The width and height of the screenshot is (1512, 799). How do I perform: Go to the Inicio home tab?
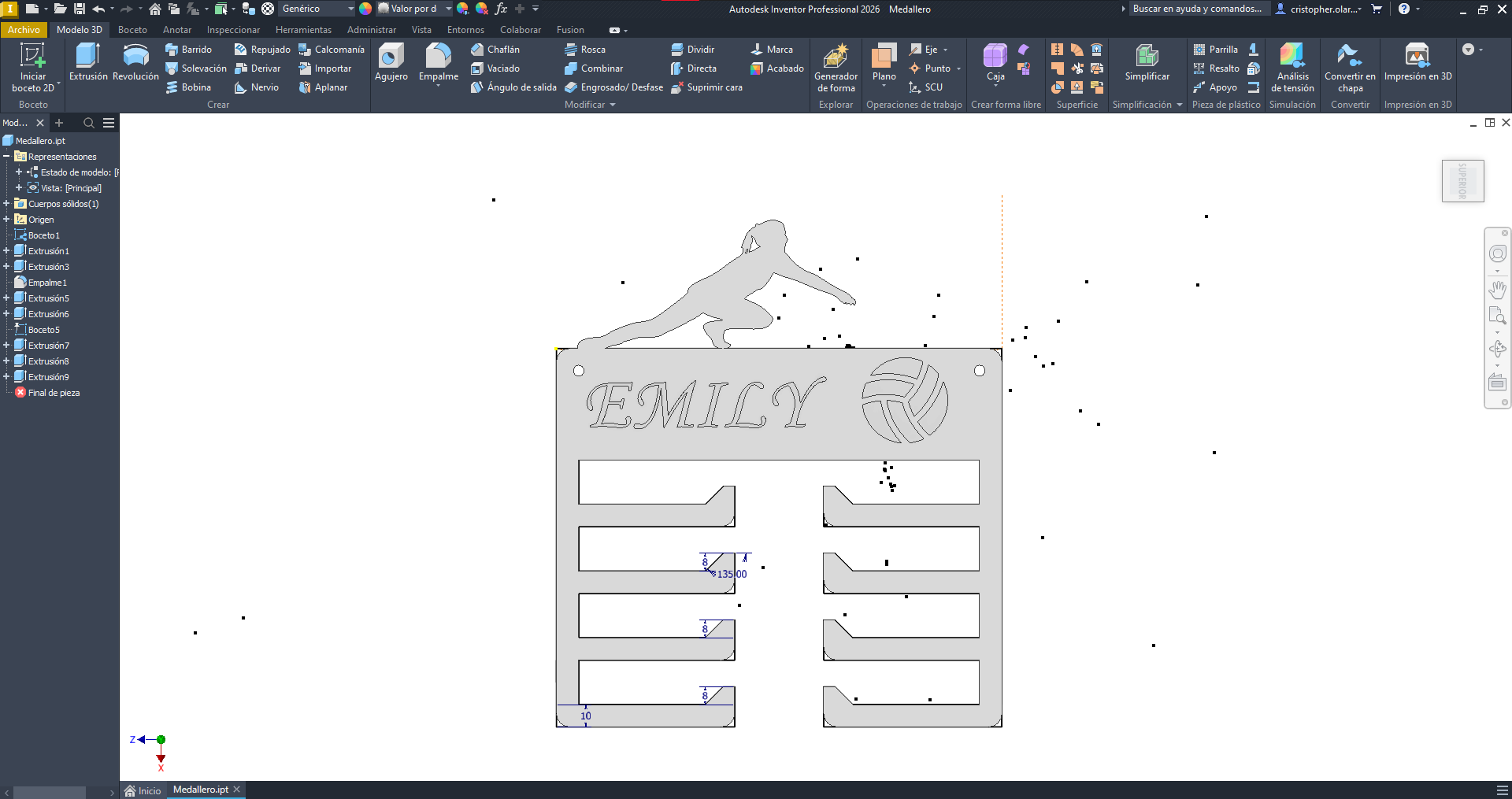tap(143, 790)
